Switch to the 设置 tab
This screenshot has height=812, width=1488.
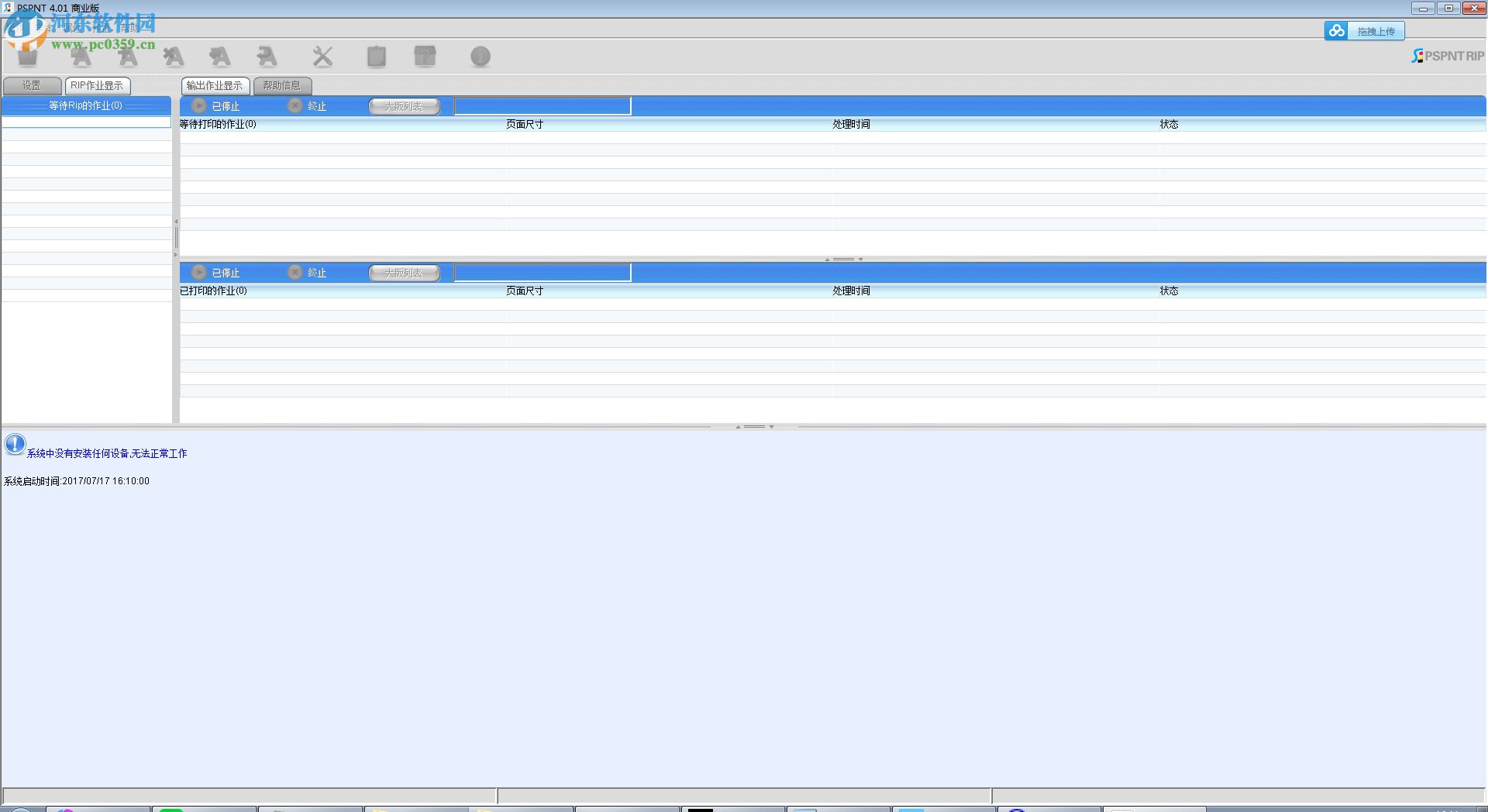pos(32,85)
